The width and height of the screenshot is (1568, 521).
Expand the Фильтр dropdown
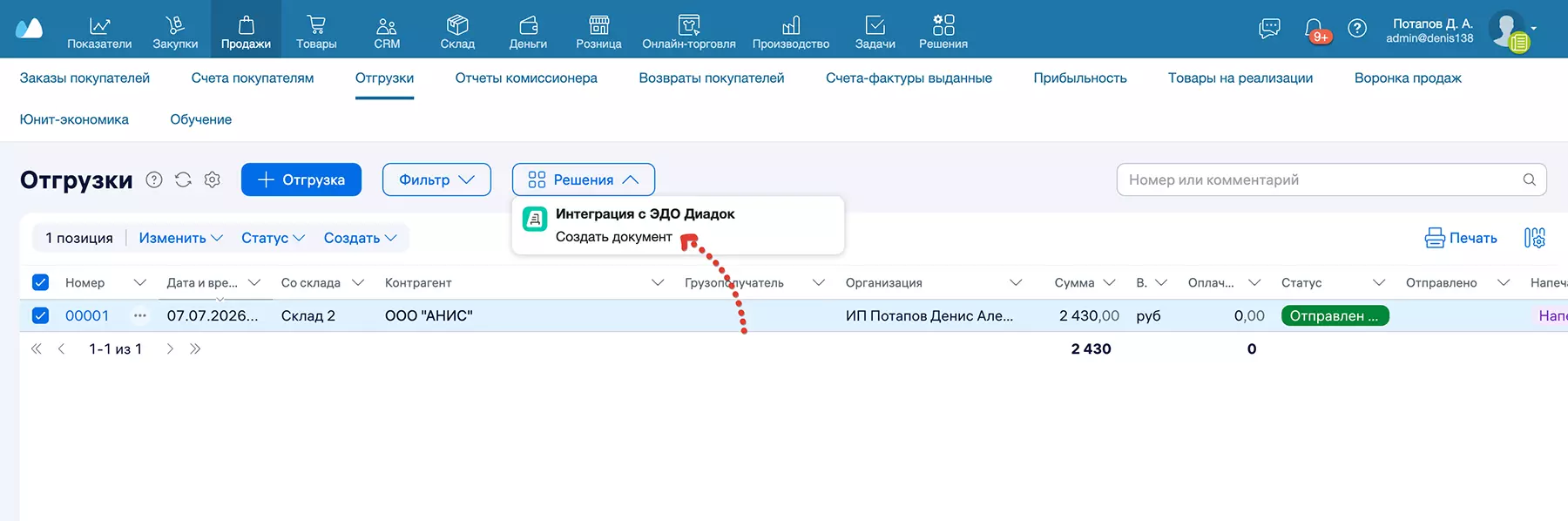(436, 179)
